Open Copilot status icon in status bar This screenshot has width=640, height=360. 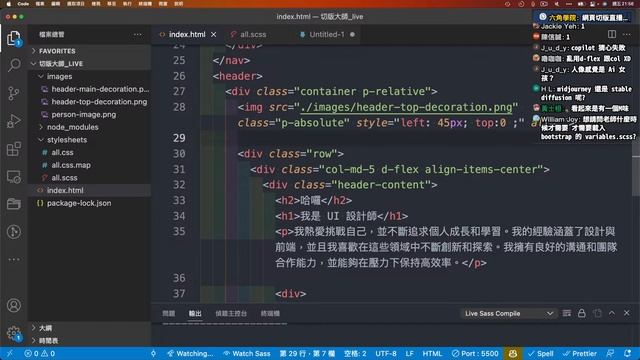coord(513,353)
